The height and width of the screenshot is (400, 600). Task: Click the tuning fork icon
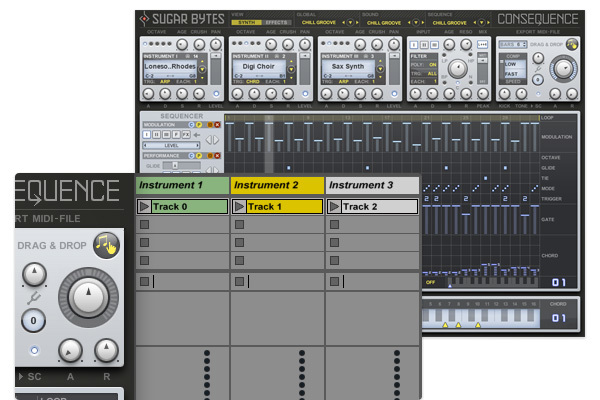click(x=34, y=299)
